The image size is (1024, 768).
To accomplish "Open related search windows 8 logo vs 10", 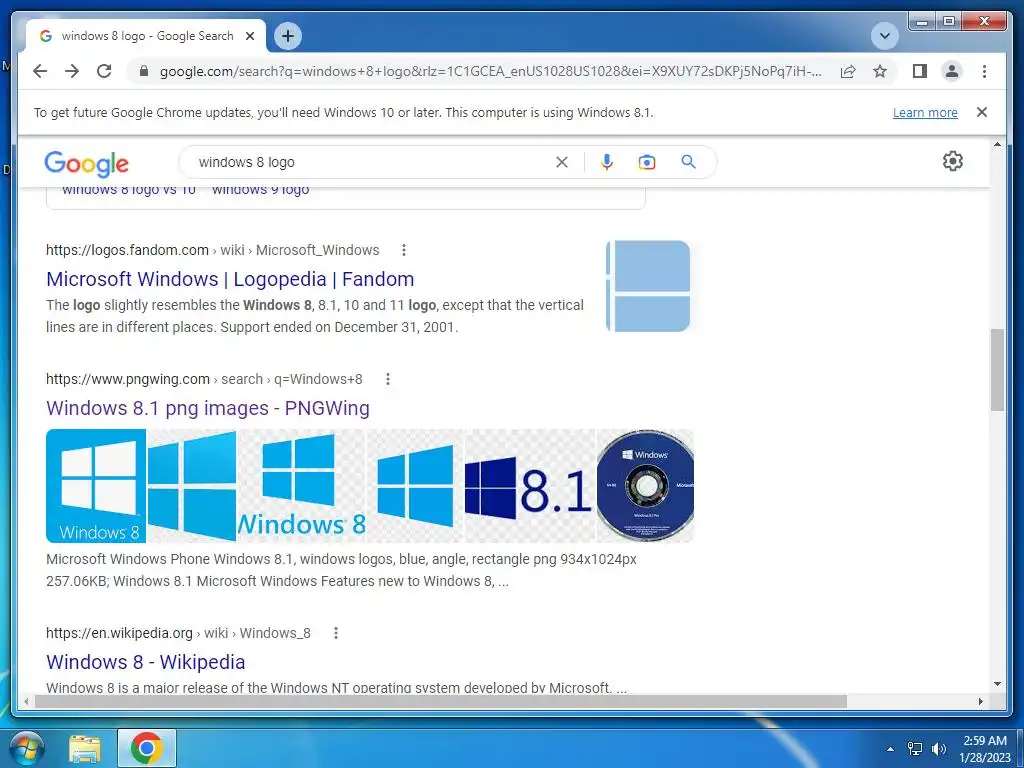I will point(129,191).
